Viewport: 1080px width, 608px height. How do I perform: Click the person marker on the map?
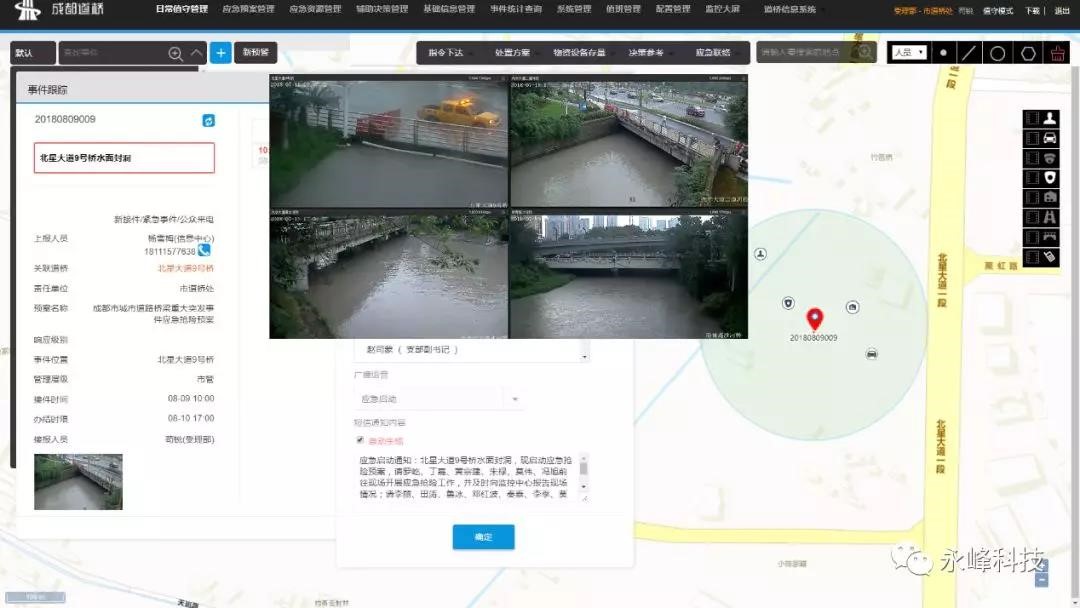(760, 254)
